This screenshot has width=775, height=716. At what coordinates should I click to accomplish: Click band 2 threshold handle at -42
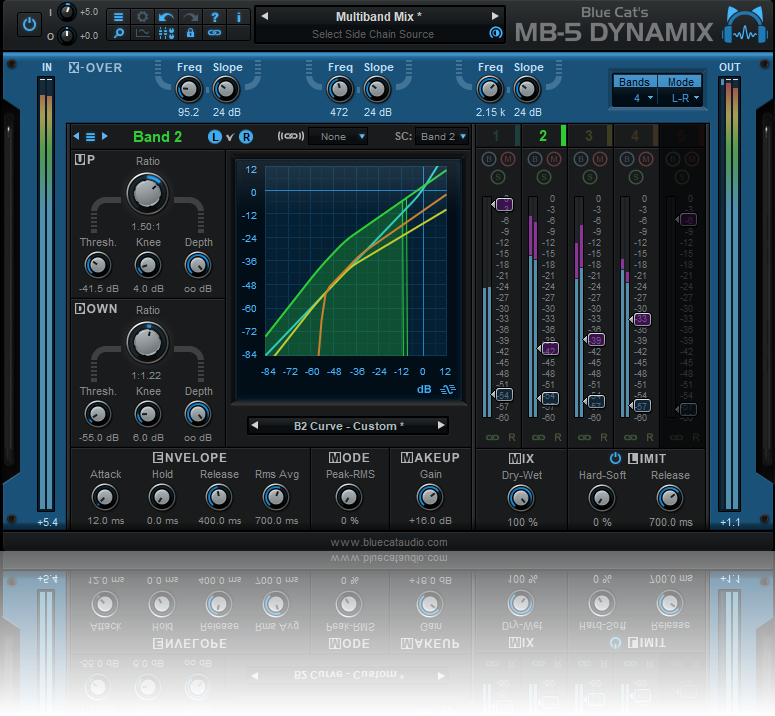click(548, 349)
